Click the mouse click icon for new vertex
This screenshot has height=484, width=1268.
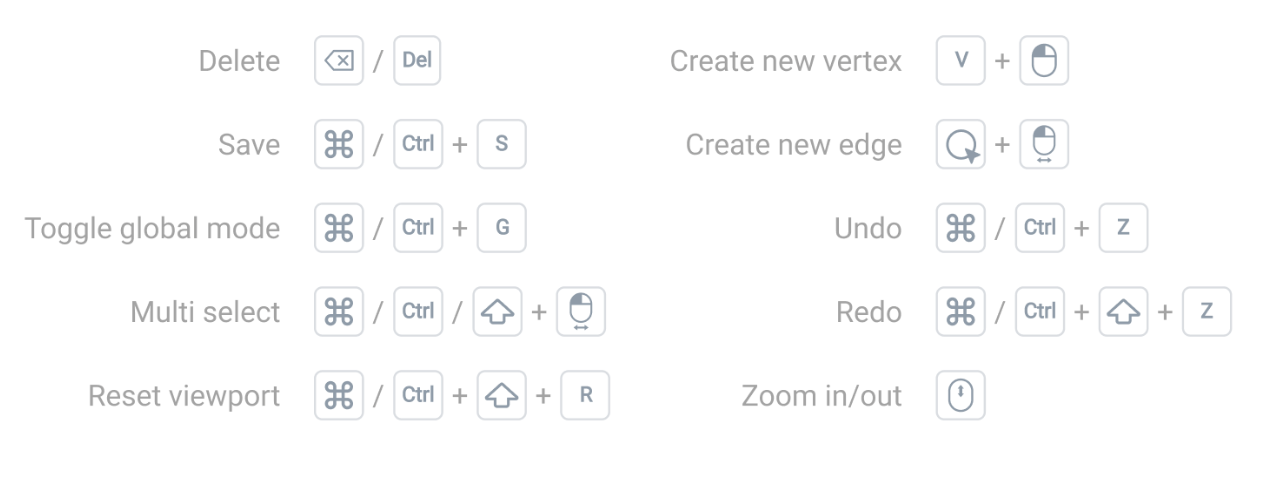point(1044,61)
